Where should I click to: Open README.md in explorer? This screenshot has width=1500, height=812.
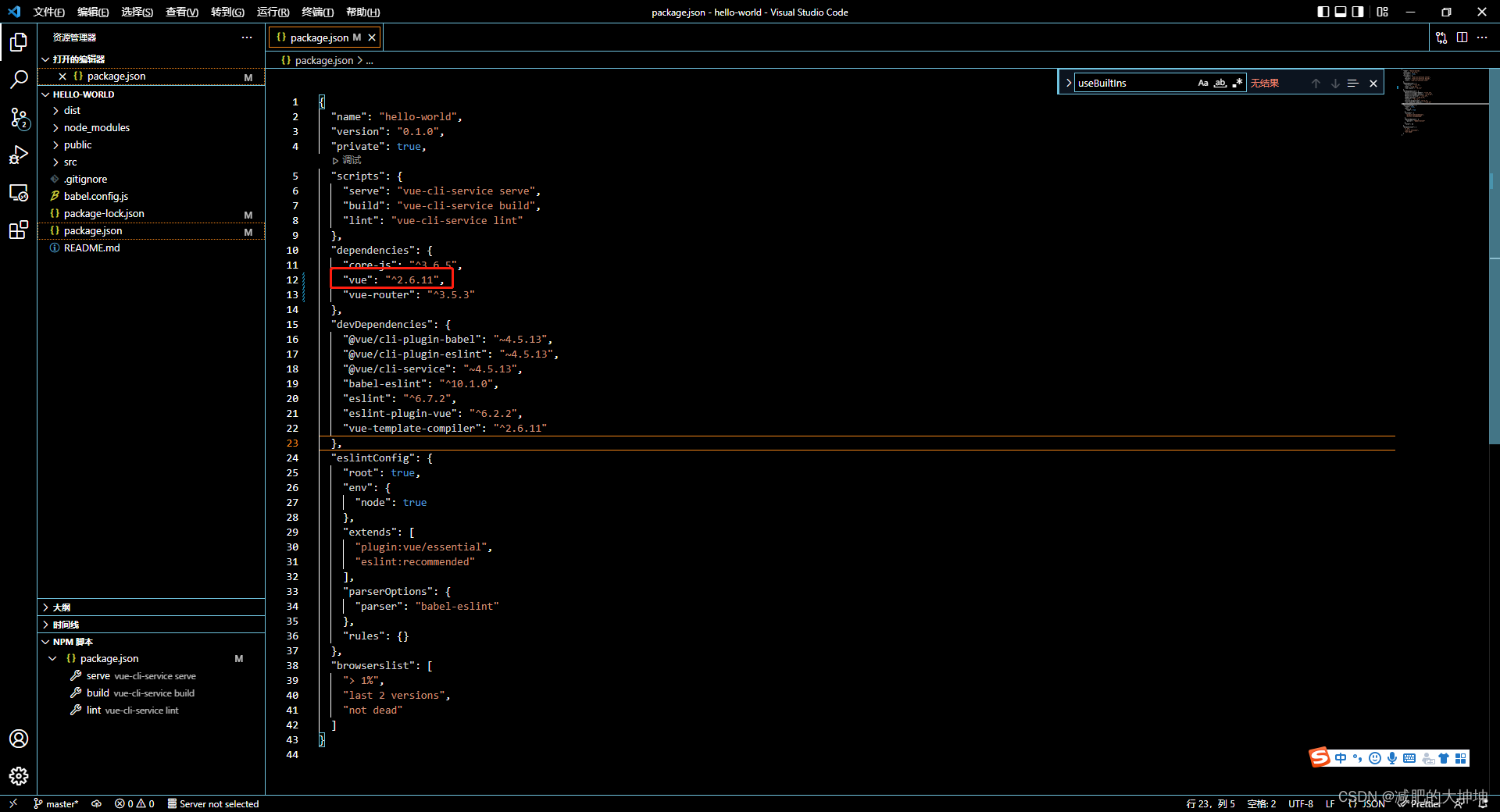152,248
